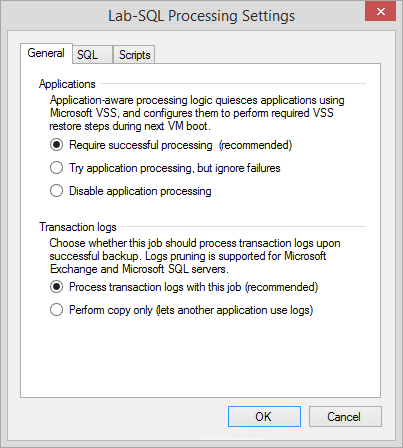Enable Process transaction logs with this job
403x448 pixels.
56,287
